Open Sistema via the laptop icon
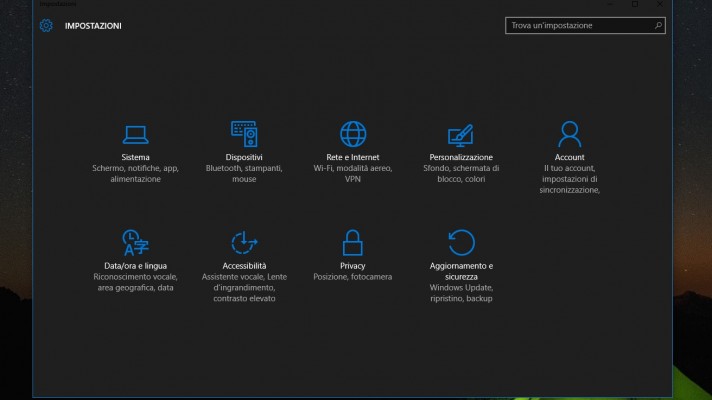The height and width of the screenshot is (400, 712). click(x=135, y=134)
